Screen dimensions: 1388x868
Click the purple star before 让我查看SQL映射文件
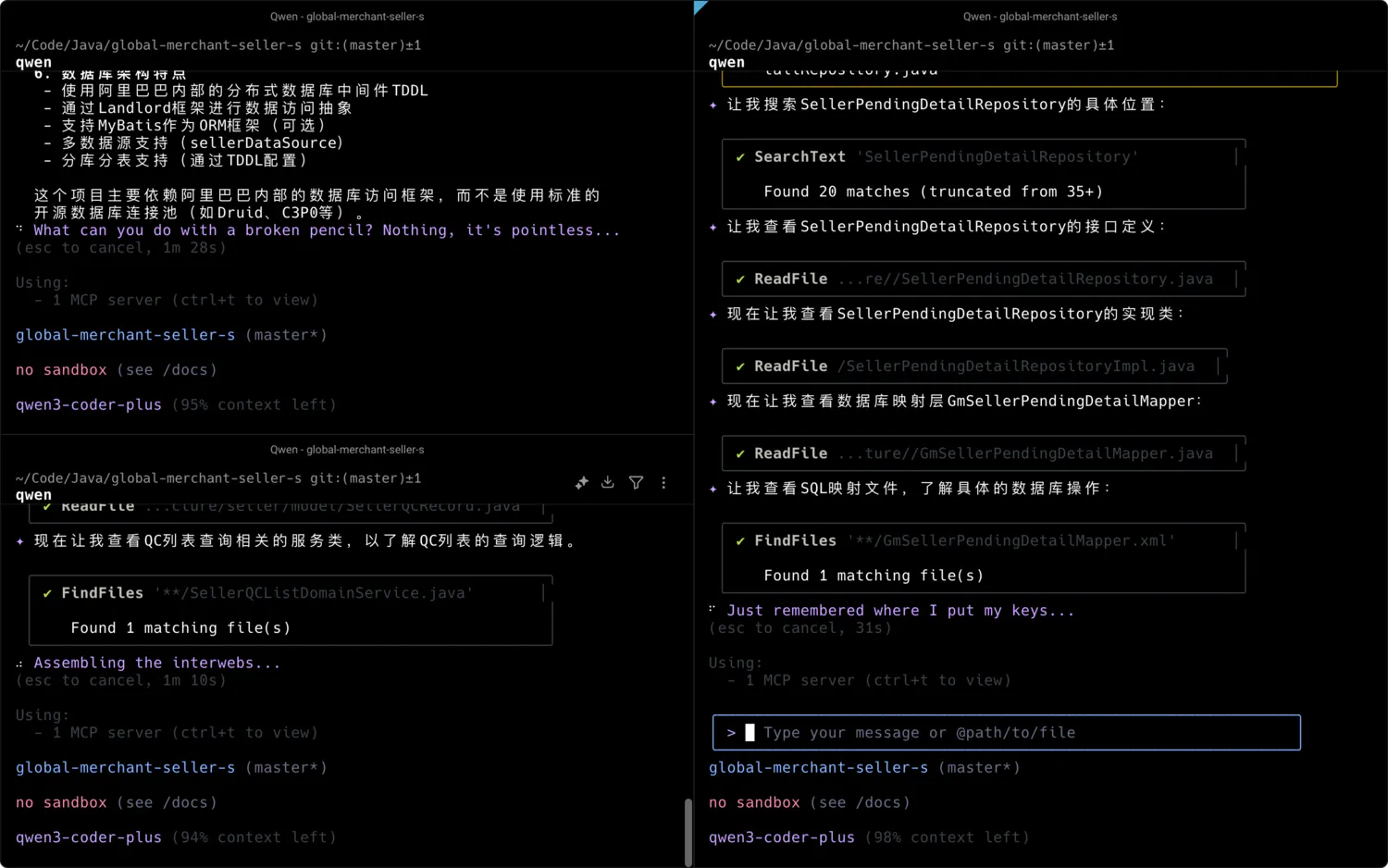point(713,489)
